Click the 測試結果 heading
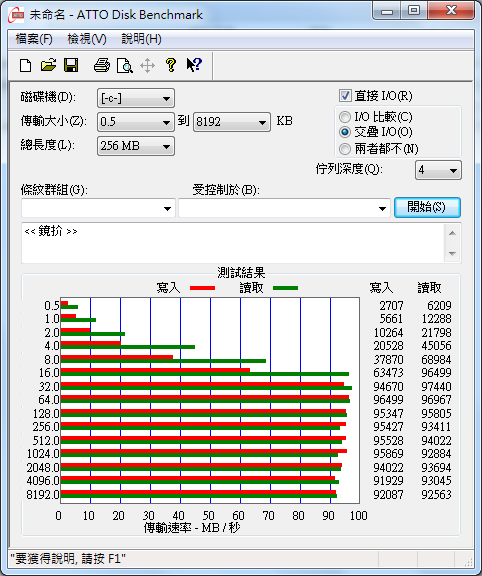This screenshot has height=576, width=482. [x=241, y=273]
